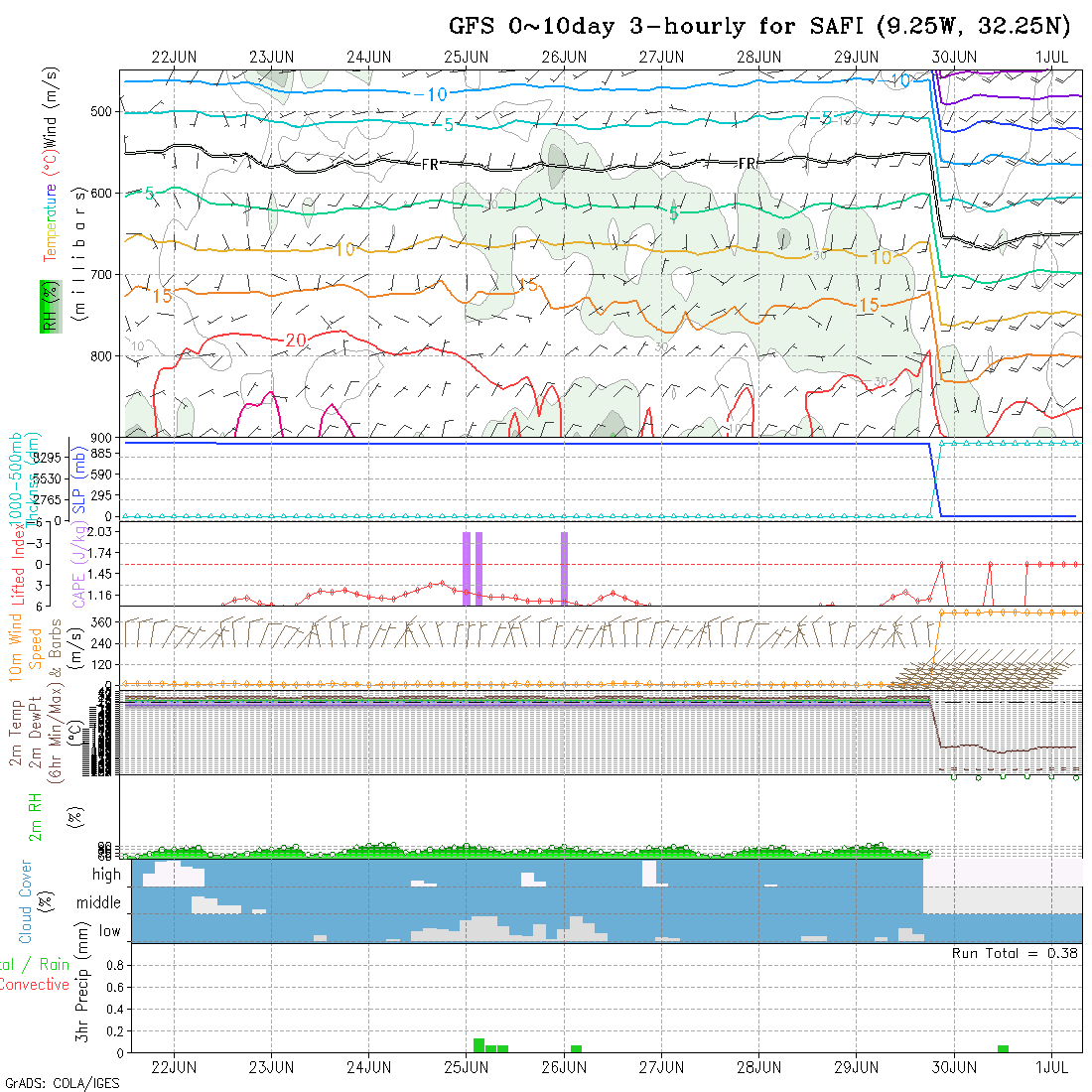Click the green rain bar after 30JUN

(x=1003, y=1048)
